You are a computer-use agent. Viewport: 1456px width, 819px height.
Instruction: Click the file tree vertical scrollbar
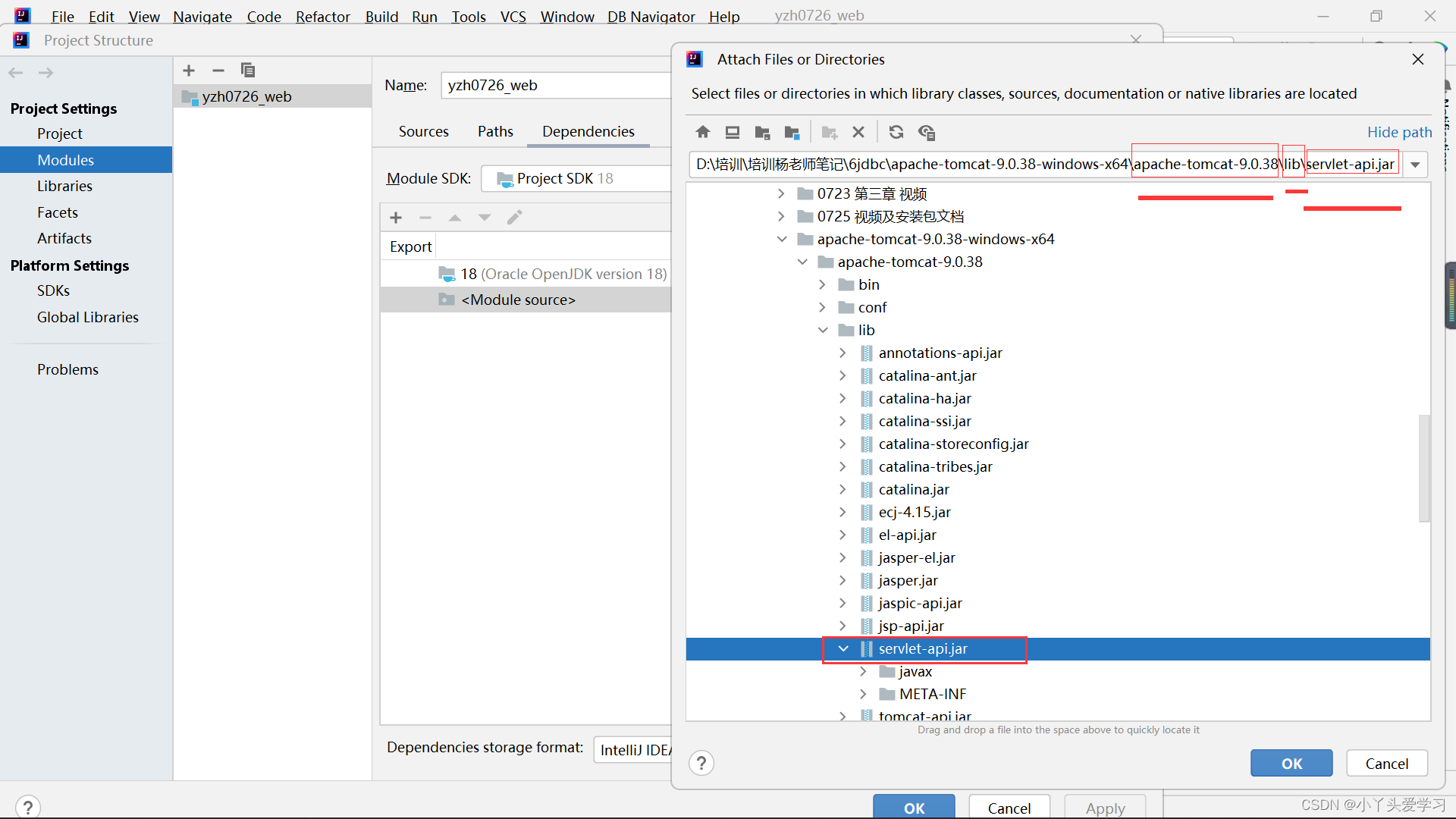point(1424,468)
